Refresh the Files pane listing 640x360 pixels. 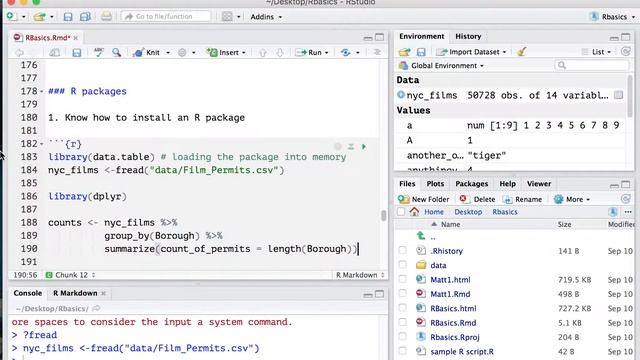tap(625, 199)
